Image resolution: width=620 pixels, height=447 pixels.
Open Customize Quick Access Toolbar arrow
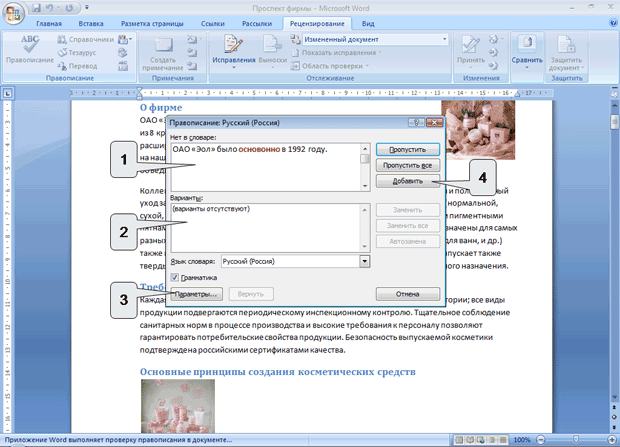pos(87,8)
